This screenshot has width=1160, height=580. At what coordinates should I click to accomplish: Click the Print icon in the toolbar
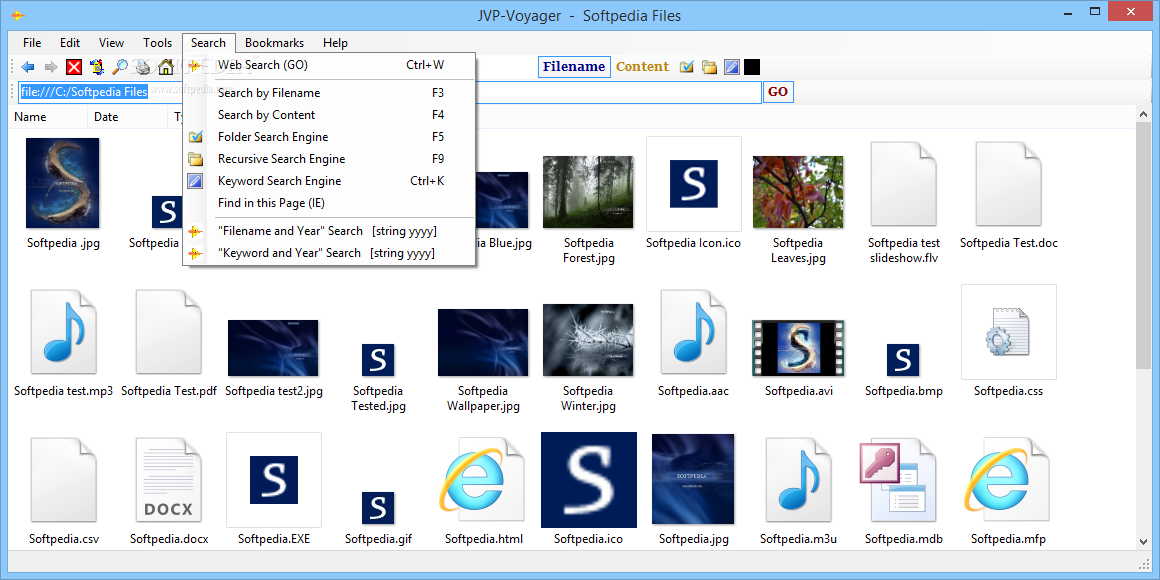pyautogui.click(x=143, y=67)
